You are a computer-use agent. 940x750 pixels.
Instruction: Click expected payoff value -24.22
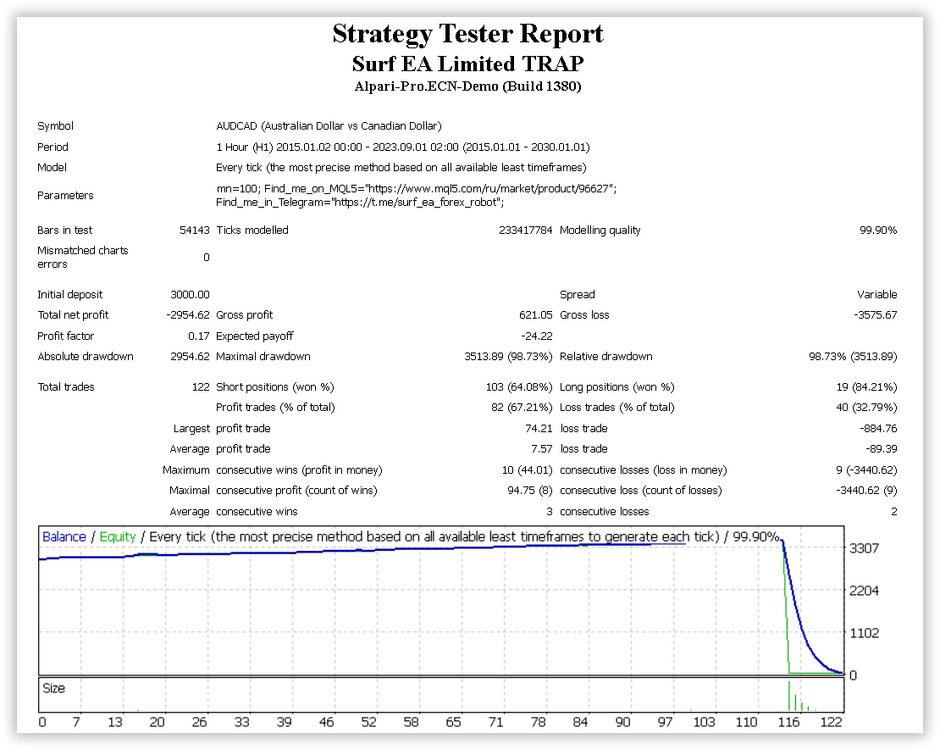[537, 336]
